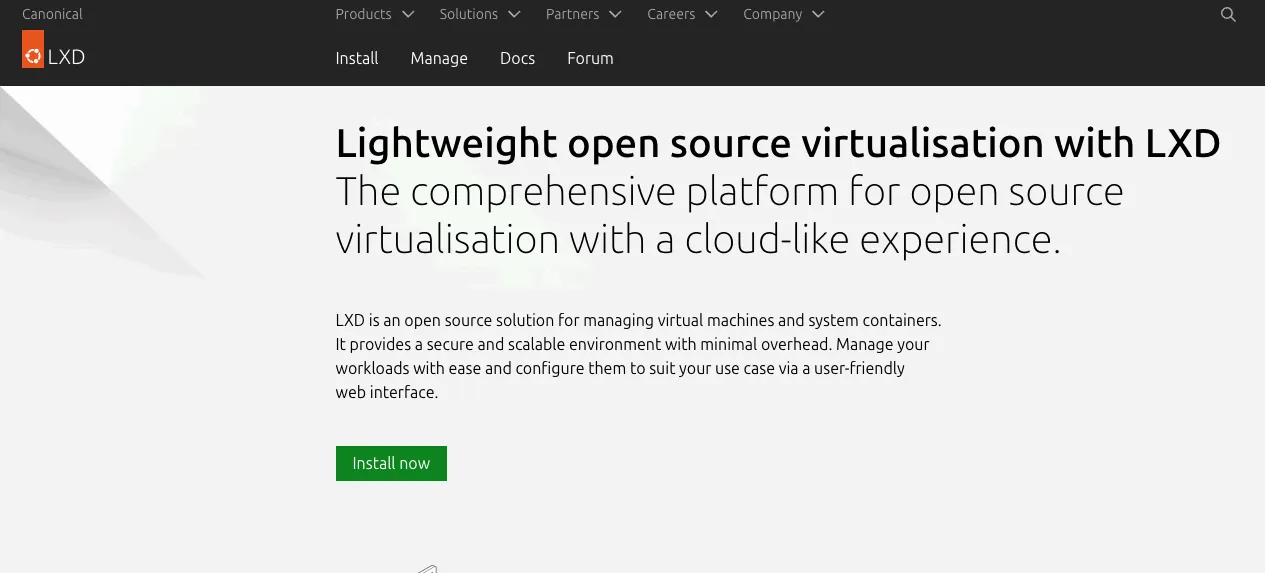Open the Company menu
1265x573 pixels.
(x=784, y=14)
